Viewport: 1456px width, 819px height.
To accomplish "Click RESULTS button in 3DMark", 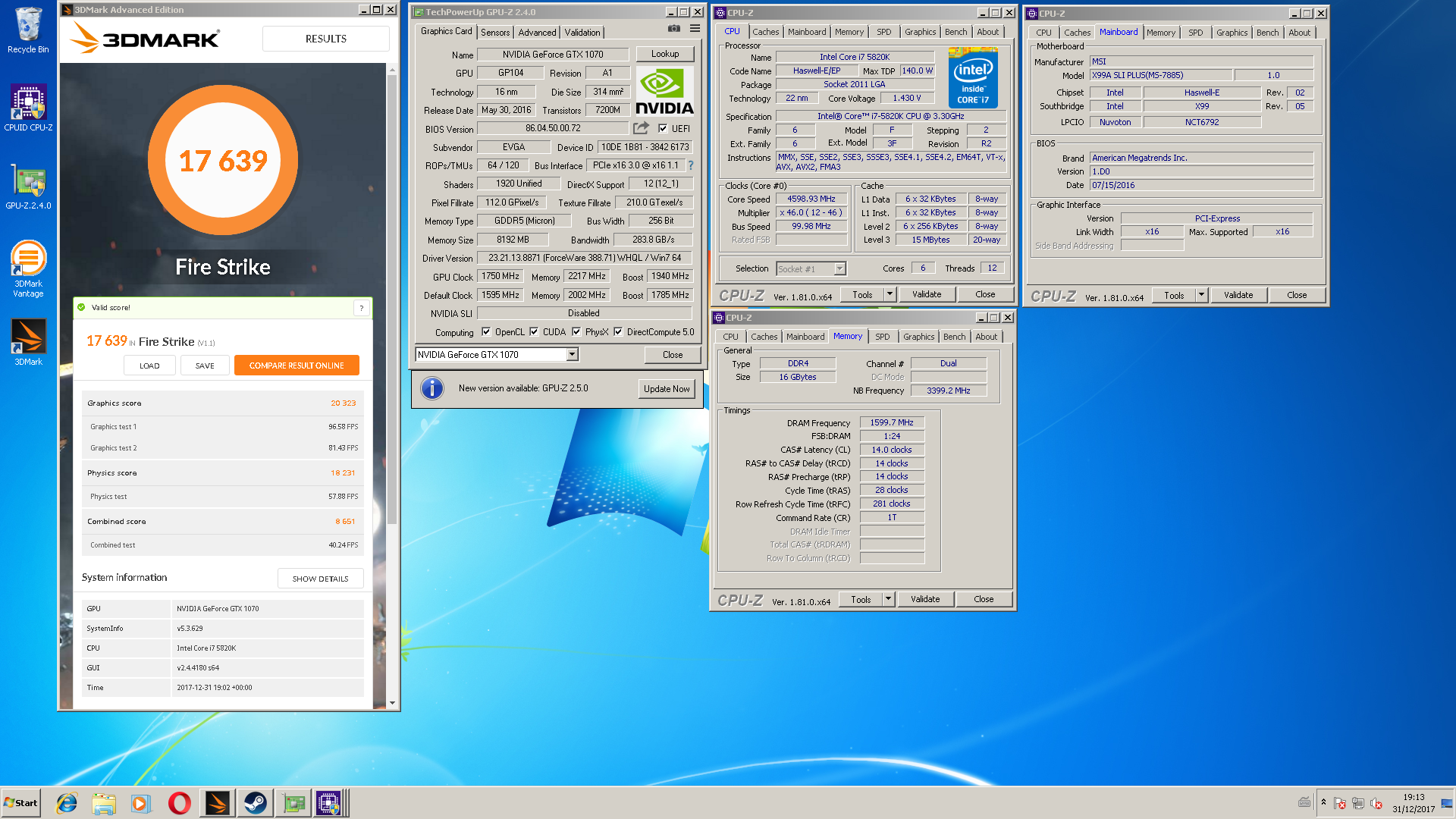I will tap(326, 39).
